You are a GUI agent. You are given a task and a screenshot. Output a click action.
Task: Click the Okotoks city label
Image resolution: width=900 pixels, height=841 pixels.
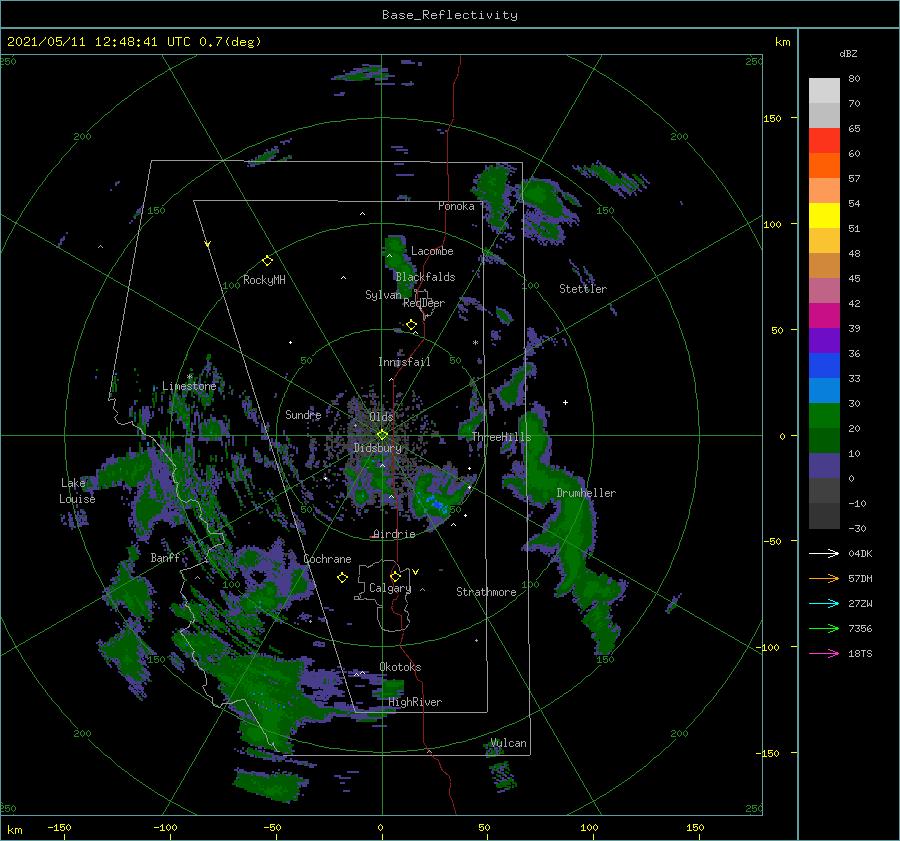point(400,667)
